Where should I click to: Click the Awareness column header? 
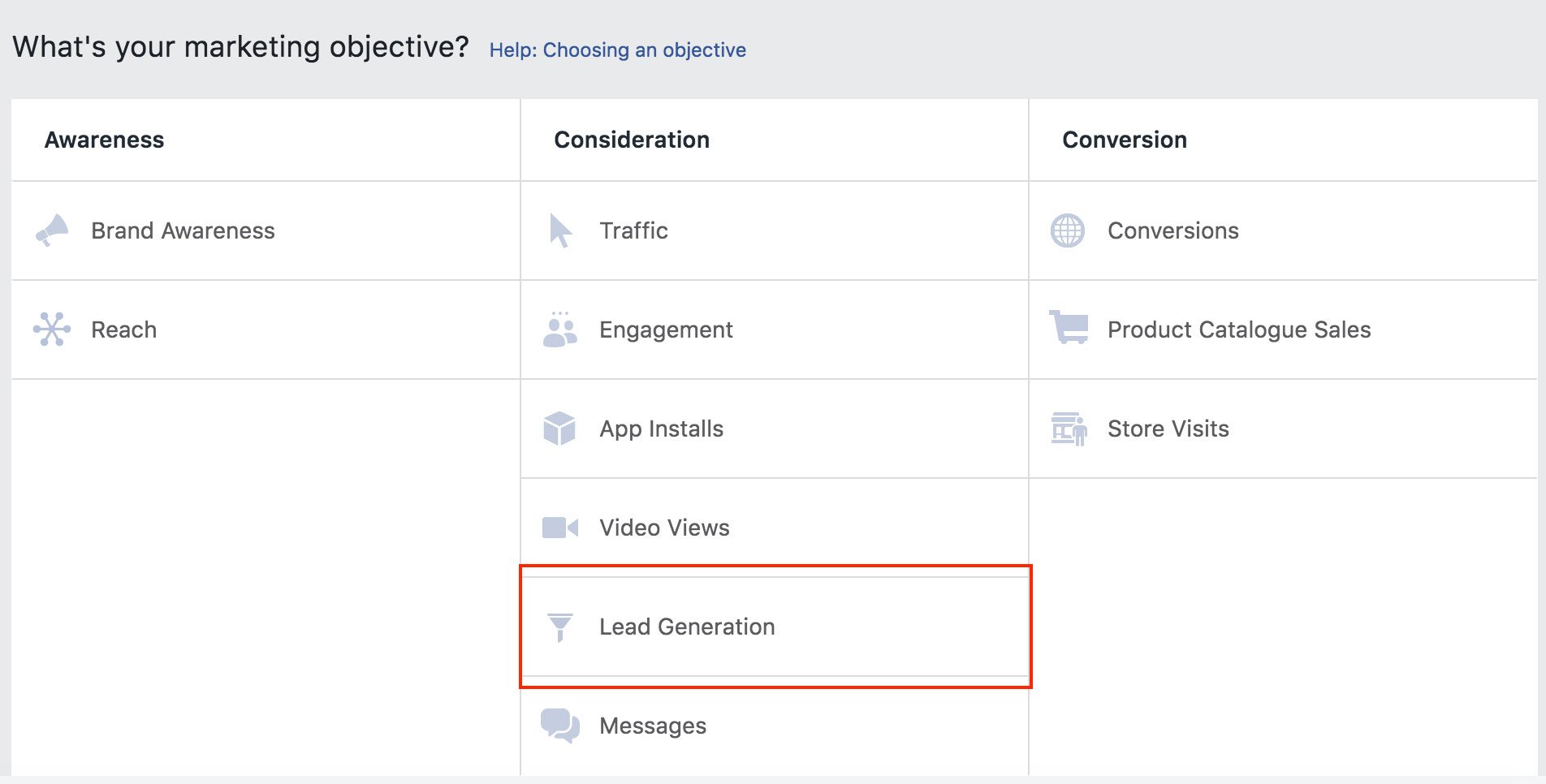pos(104,140)
